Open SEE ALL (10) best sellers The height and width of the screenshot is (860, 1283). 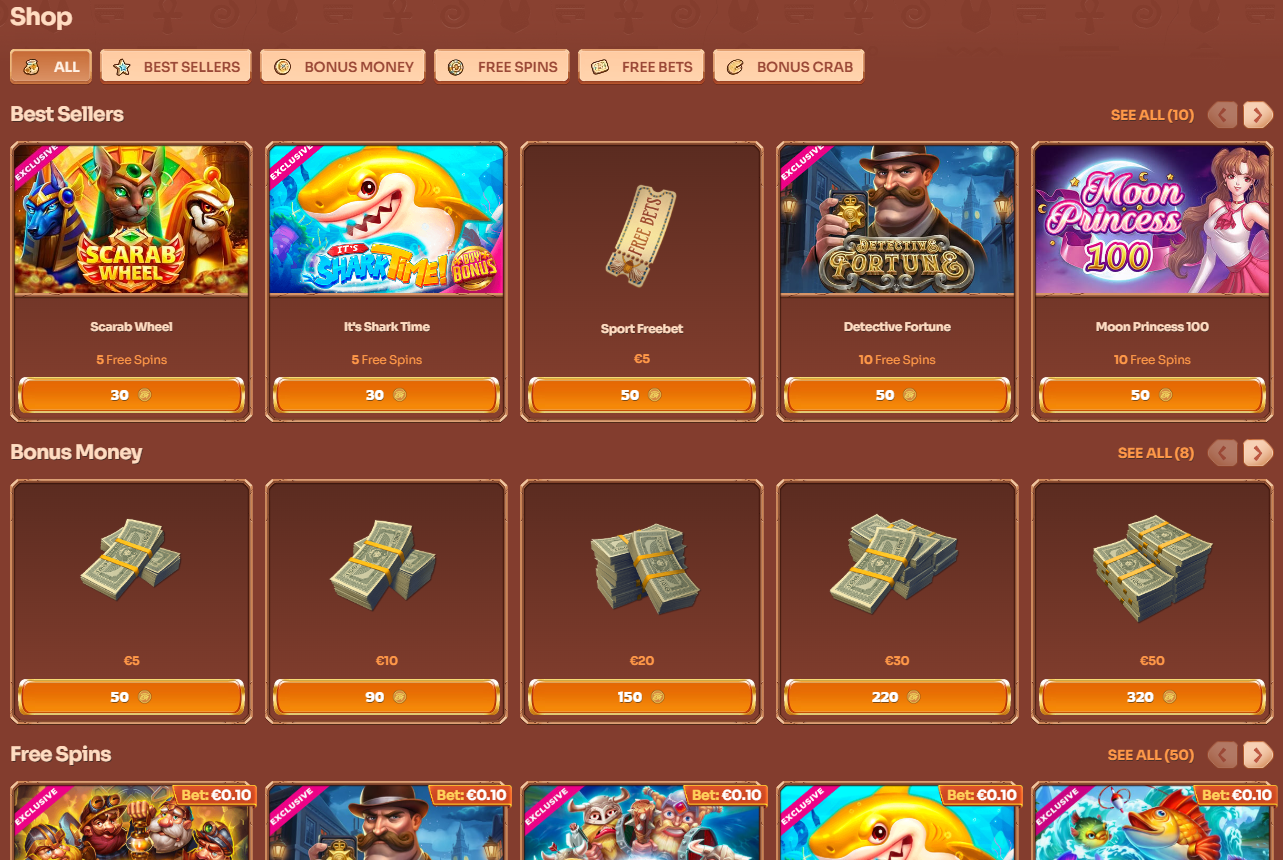pos(1152,115)
